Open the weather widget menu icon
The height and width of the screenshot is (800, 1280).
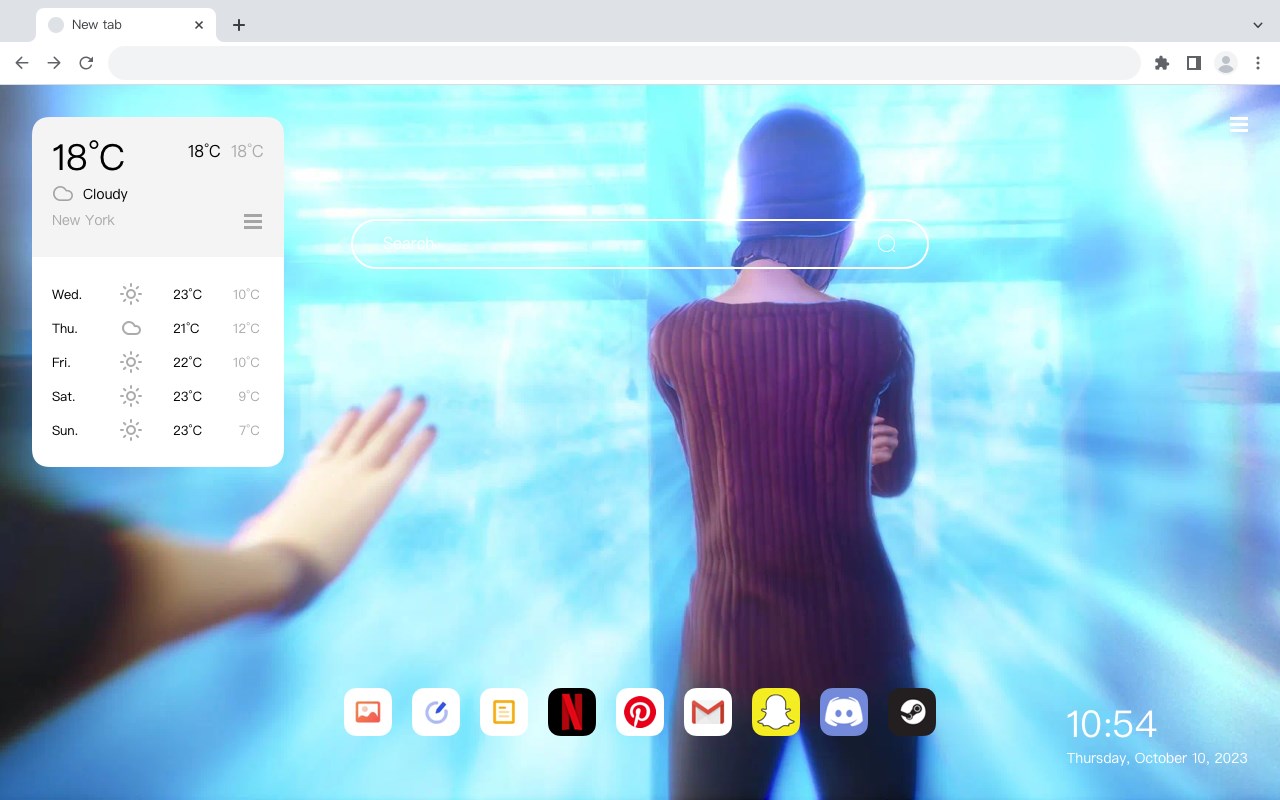click(x=253, y=221)
